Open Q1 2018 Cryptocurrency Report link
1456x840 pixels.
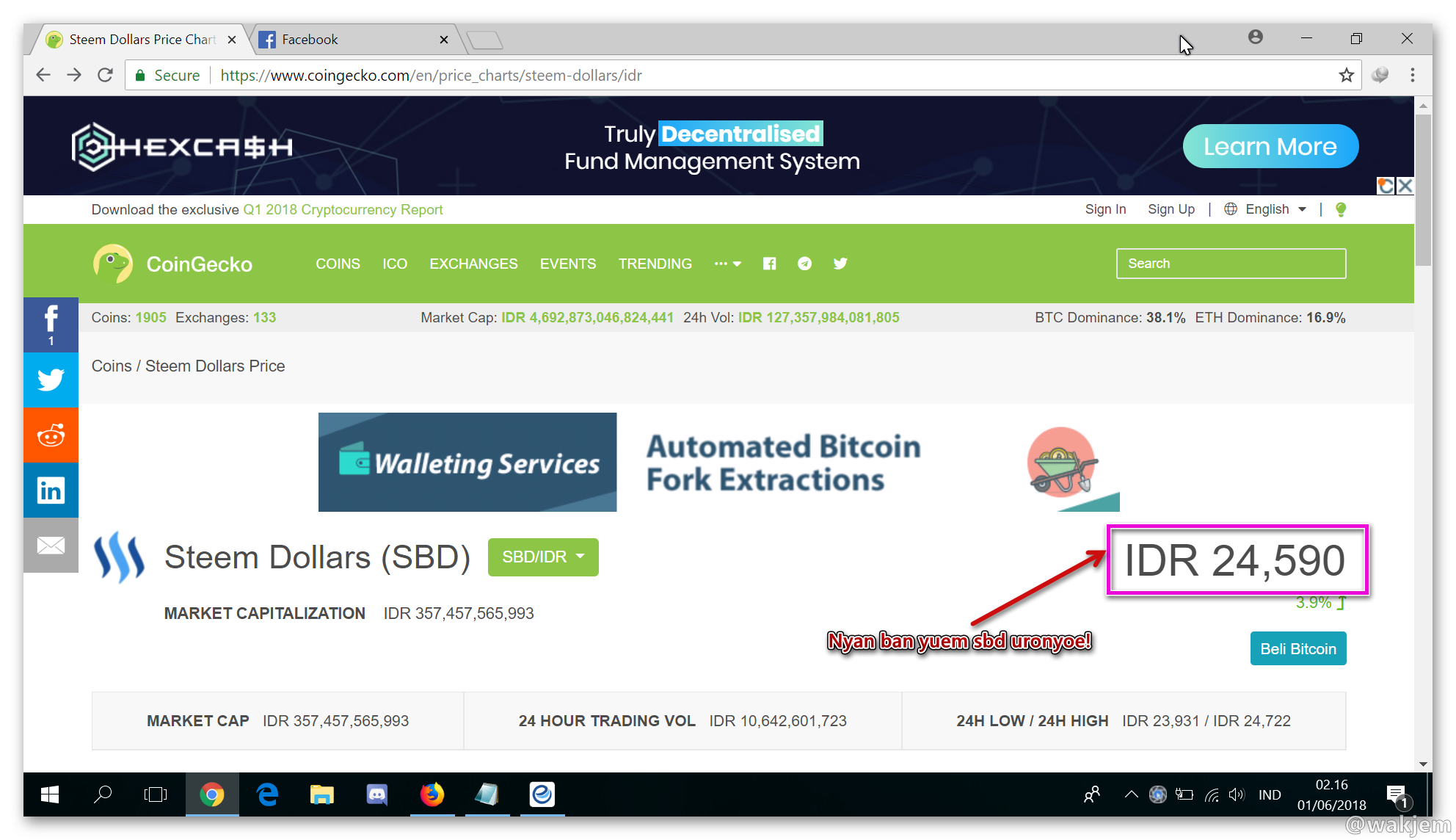343,209
